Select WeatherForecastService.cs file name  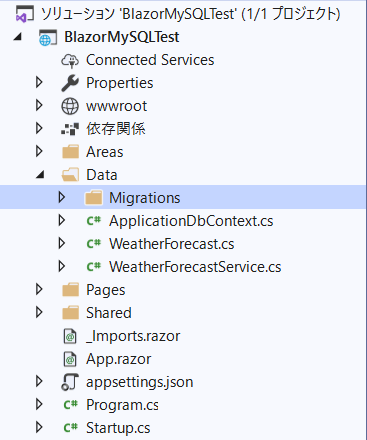coord(195,267)
